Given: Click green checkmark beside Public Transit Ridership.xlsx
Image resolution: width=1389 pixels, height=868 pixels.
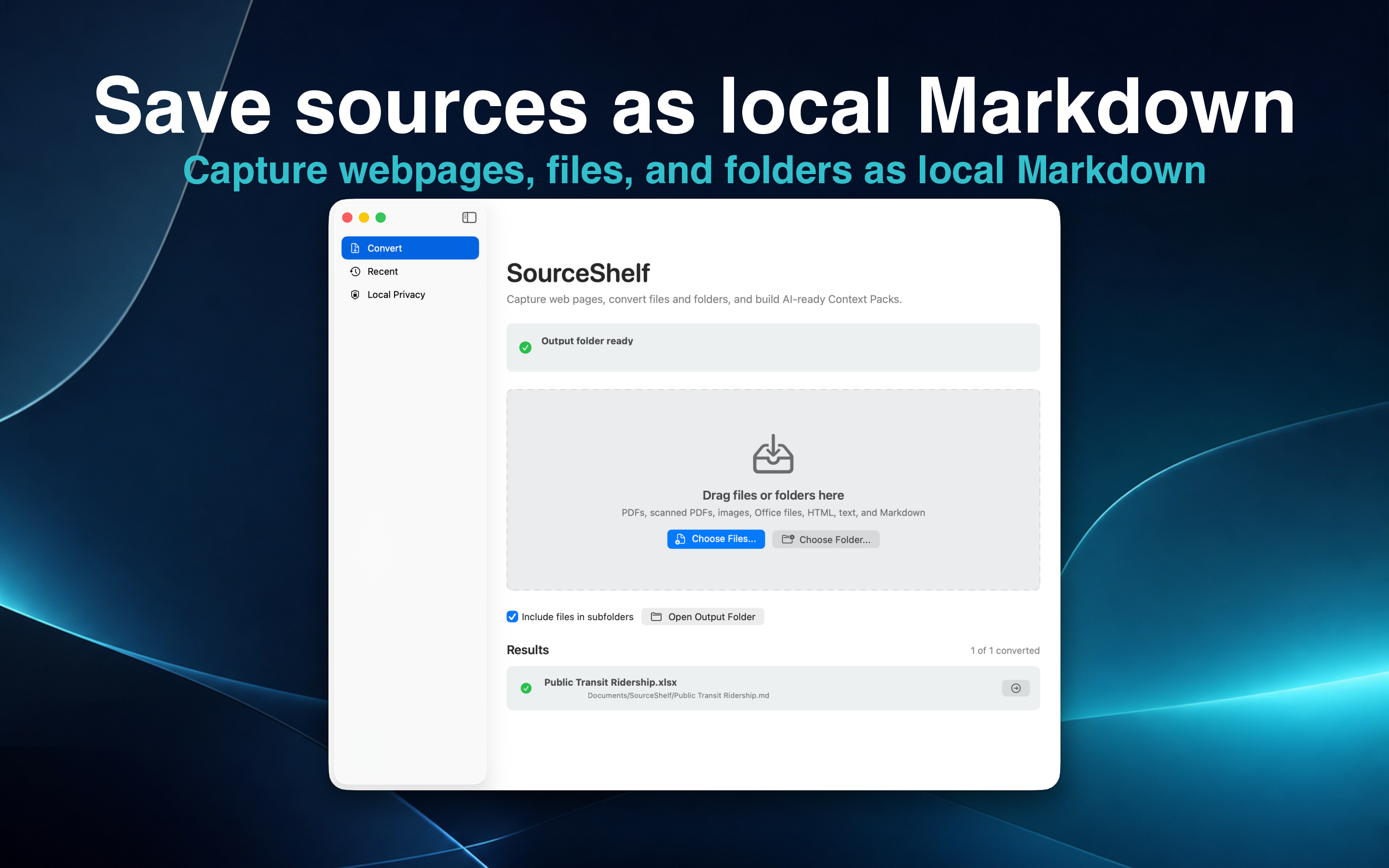Looking at the screenshot, I should (x=526, y=688).
